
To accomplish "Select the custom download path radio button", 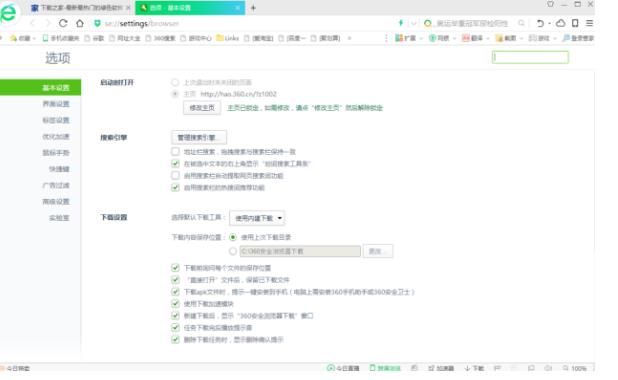I will pyautogui.click(x=233, y=251).
